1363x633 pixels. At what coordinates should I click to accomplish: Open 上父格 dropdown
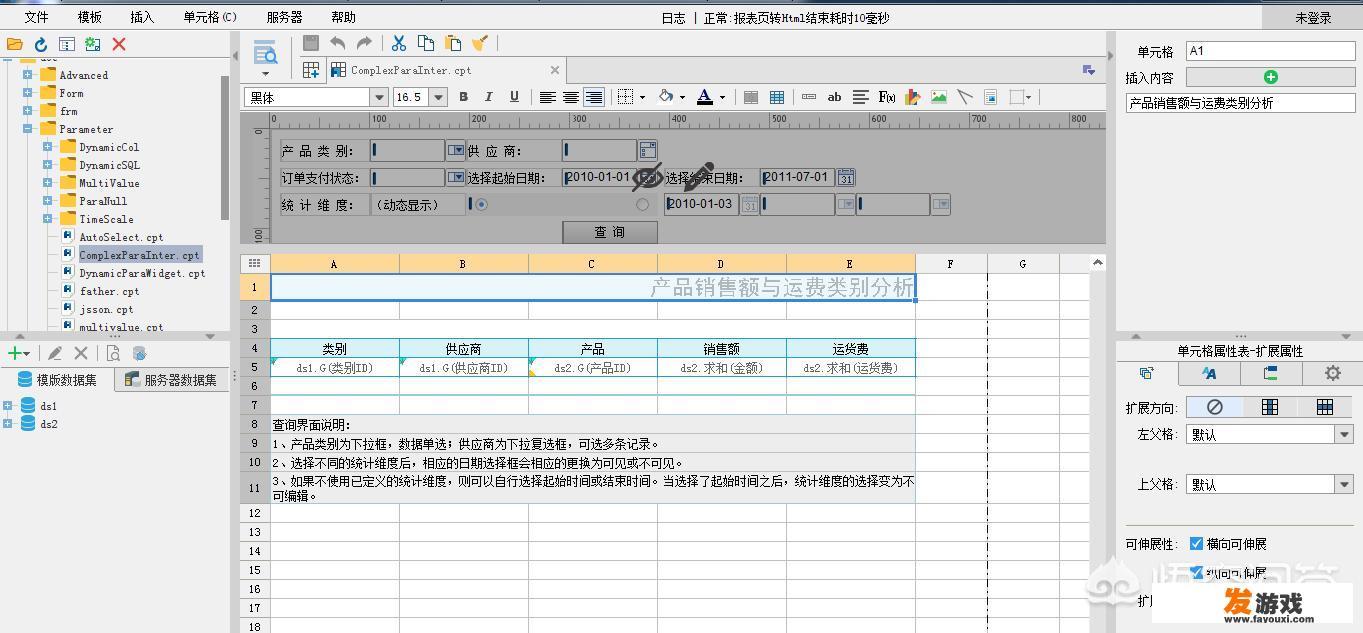click(x=1344, y=484)
